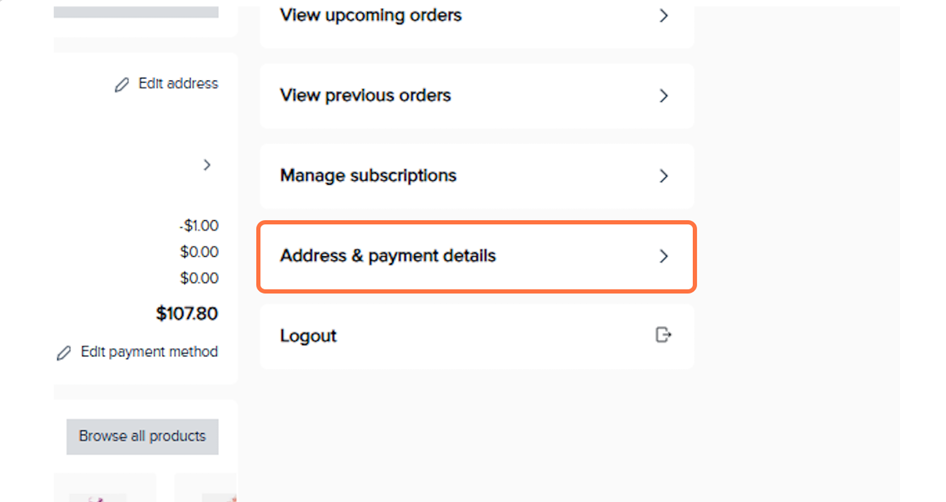Click the Address & payment details chevron

tap(663, 256)
